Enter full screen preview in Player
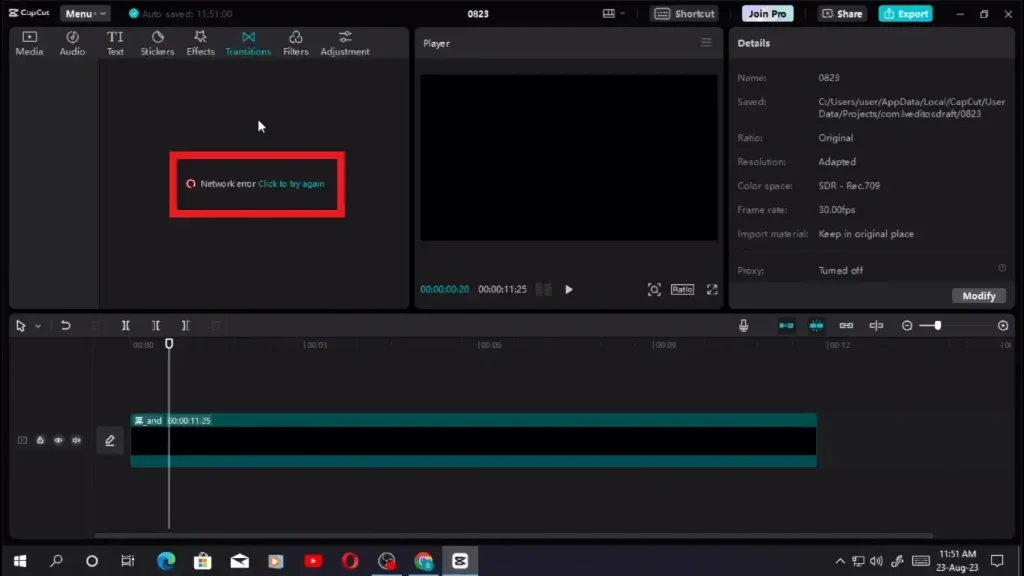The image size is (1024, 576). (712, 290)
